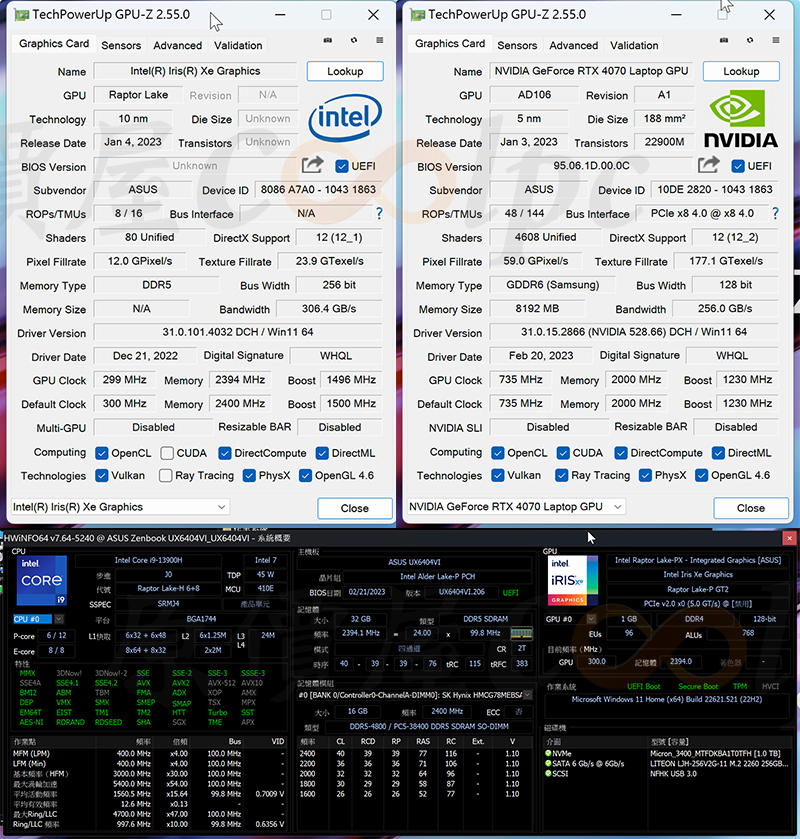The image size is (800, 839).
Task: Switch to Advanced tab in Intel GPU-Z window
Action: [178, 45]
